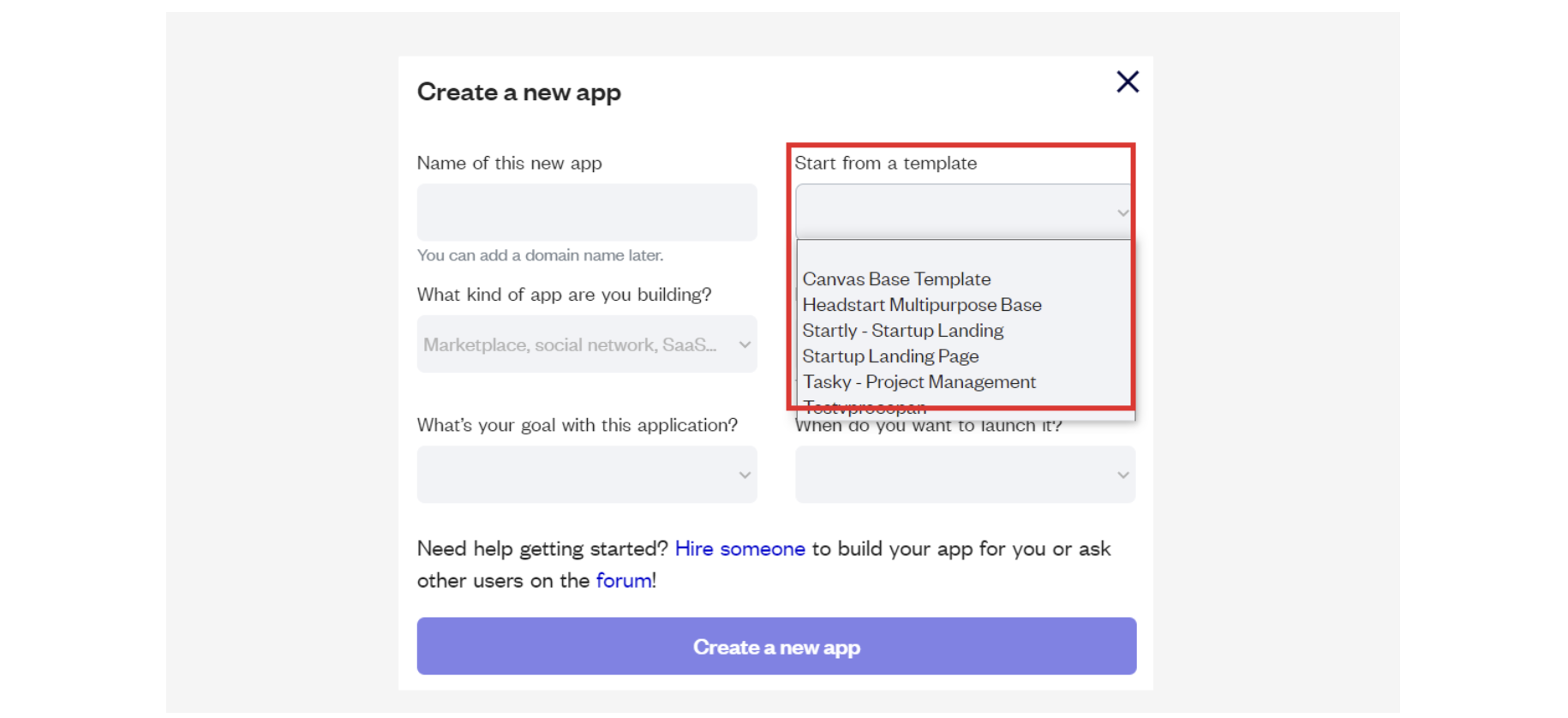
Task: Select Startup Landing Page template
Action: pos(890,356)
